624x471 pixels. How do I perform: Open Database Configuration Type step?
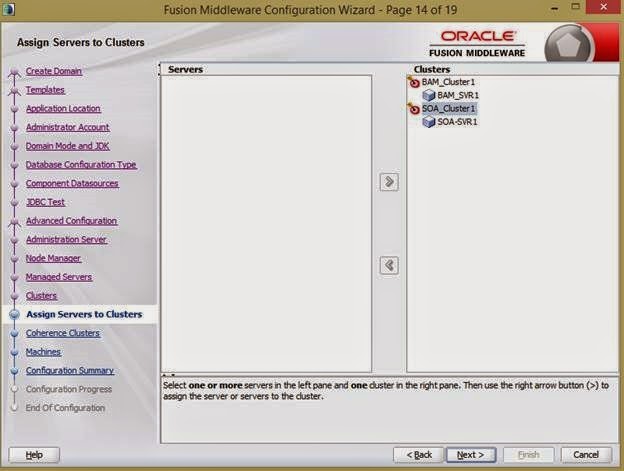tap(81, 164)
